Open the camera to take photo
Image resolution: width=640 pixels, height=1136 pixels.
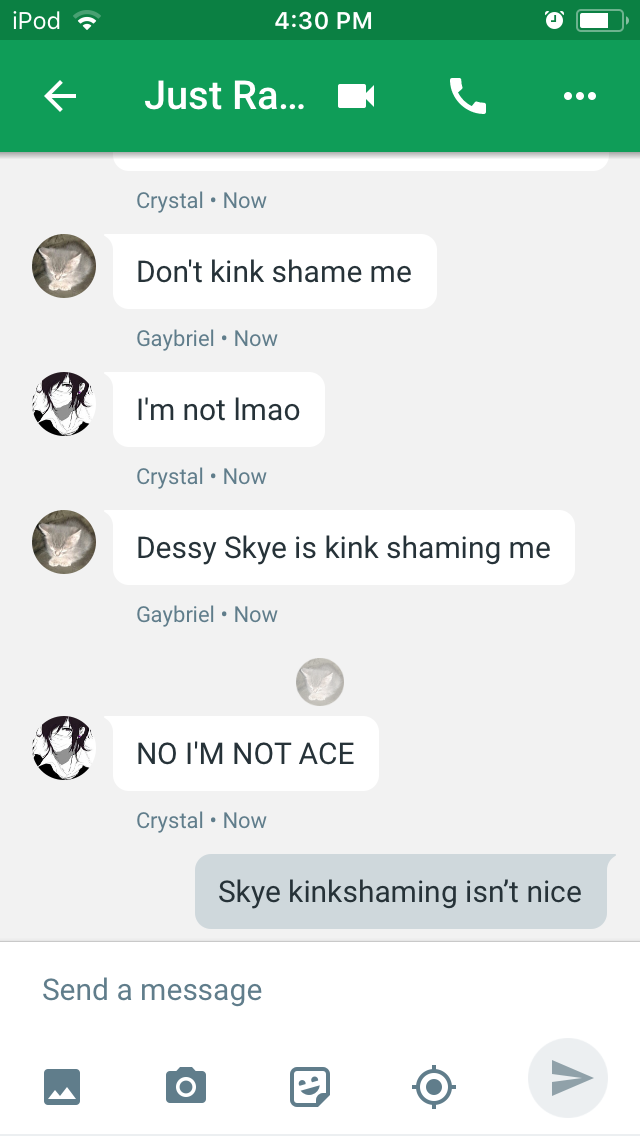[186, 1086]
